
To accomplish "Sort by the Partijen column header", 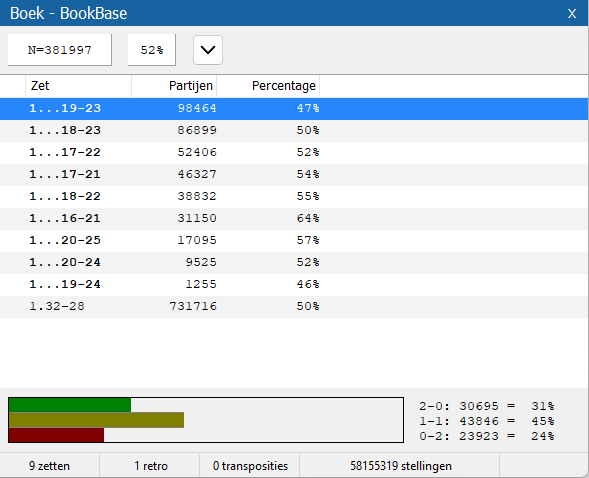I will (x=174, y=86).
